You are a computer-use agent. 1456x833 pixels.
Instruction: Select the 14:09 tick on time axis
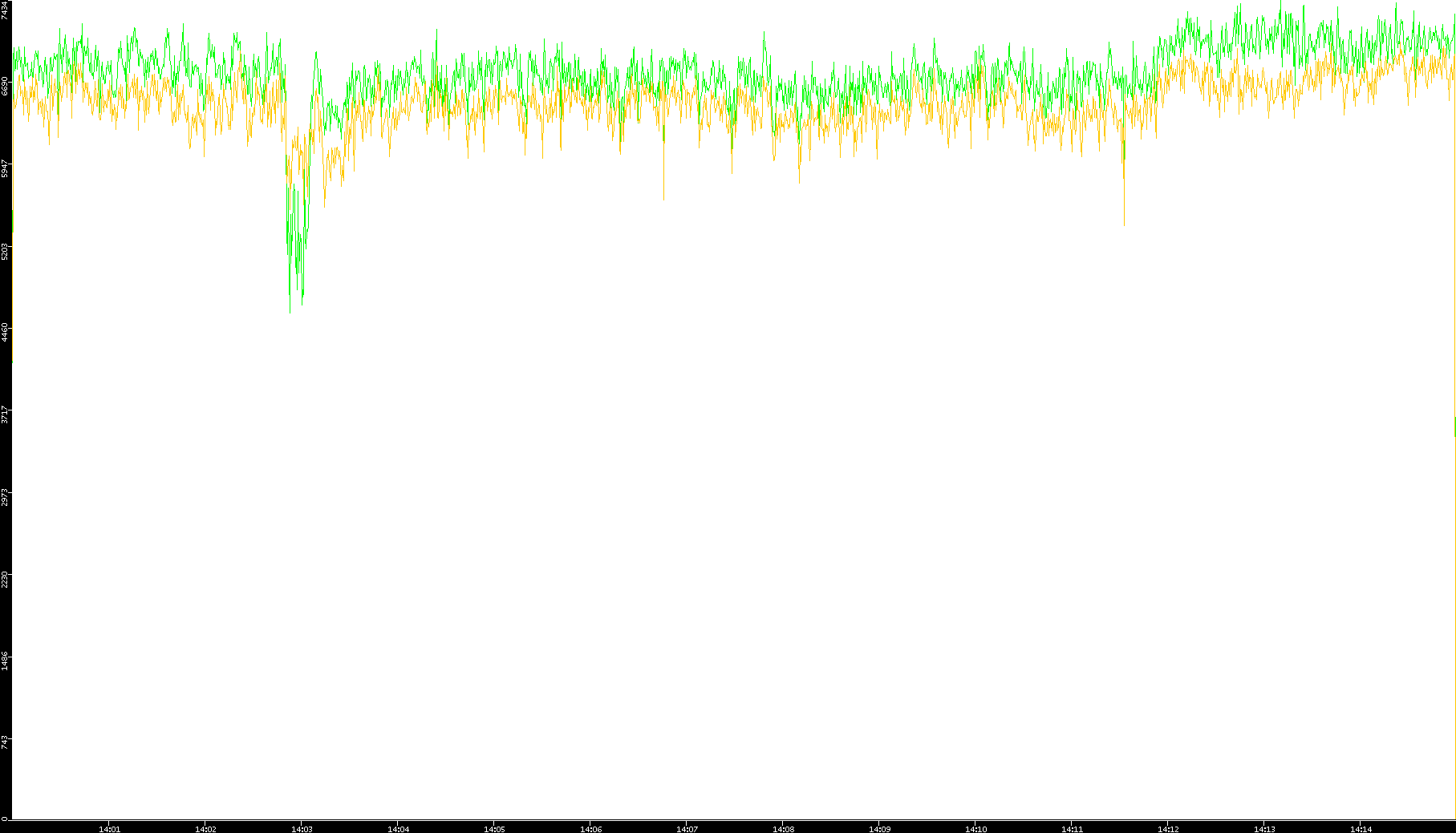(879, 828)
